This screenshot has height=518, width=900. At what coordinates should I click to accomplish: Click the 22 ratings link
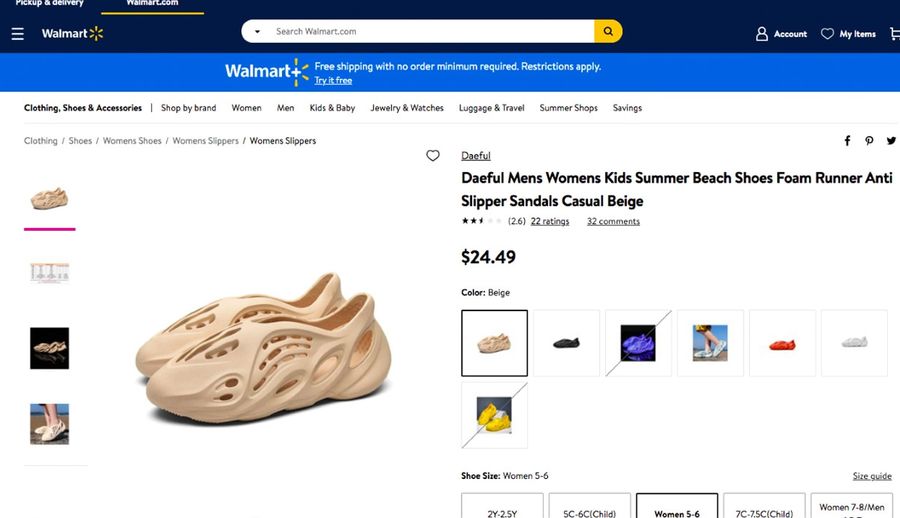click(550, 222)
